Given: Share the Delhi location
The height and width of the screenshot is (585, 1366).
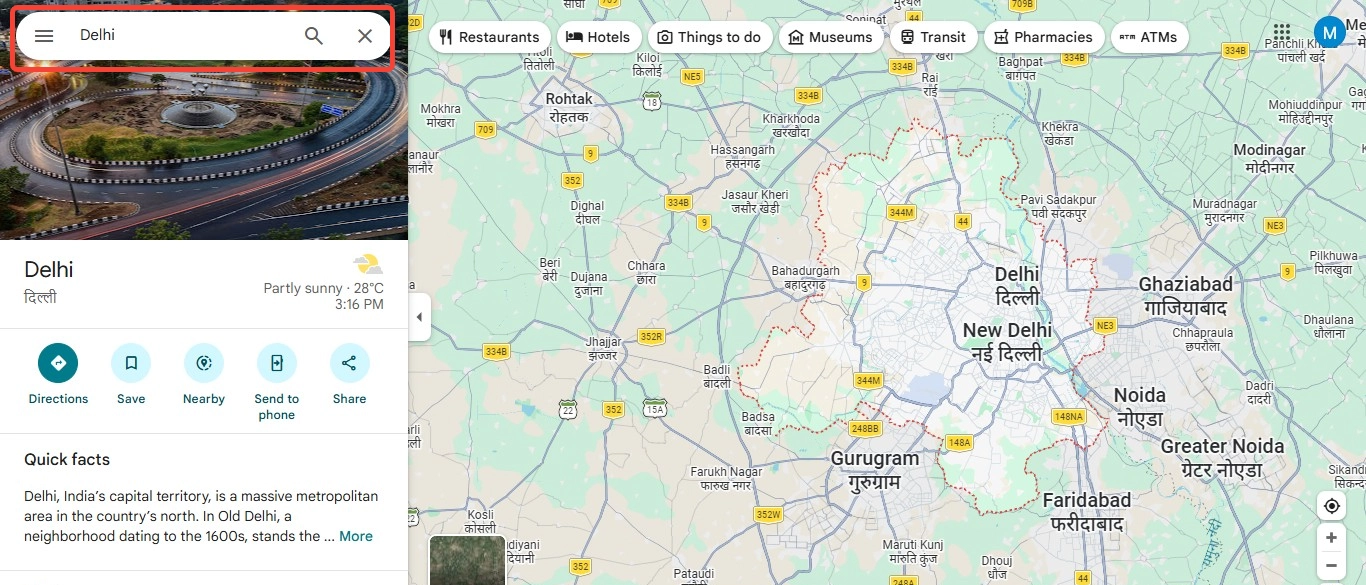Looking at the screenshot, I should pos(350,375).
